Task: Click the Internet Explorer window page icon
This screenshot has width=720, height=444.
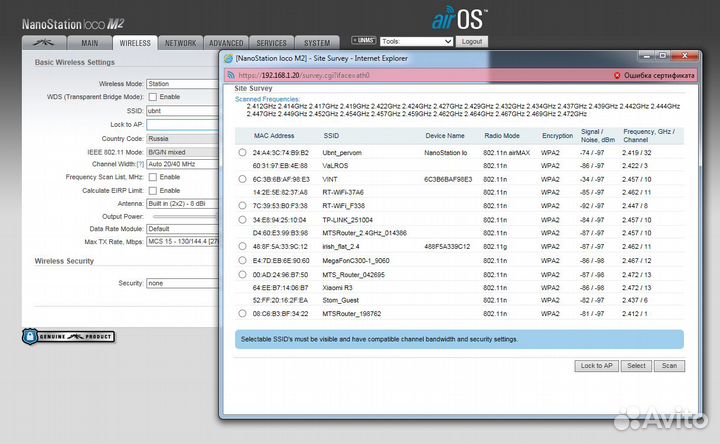Action: pyautogui.click(x=227, y=59)
